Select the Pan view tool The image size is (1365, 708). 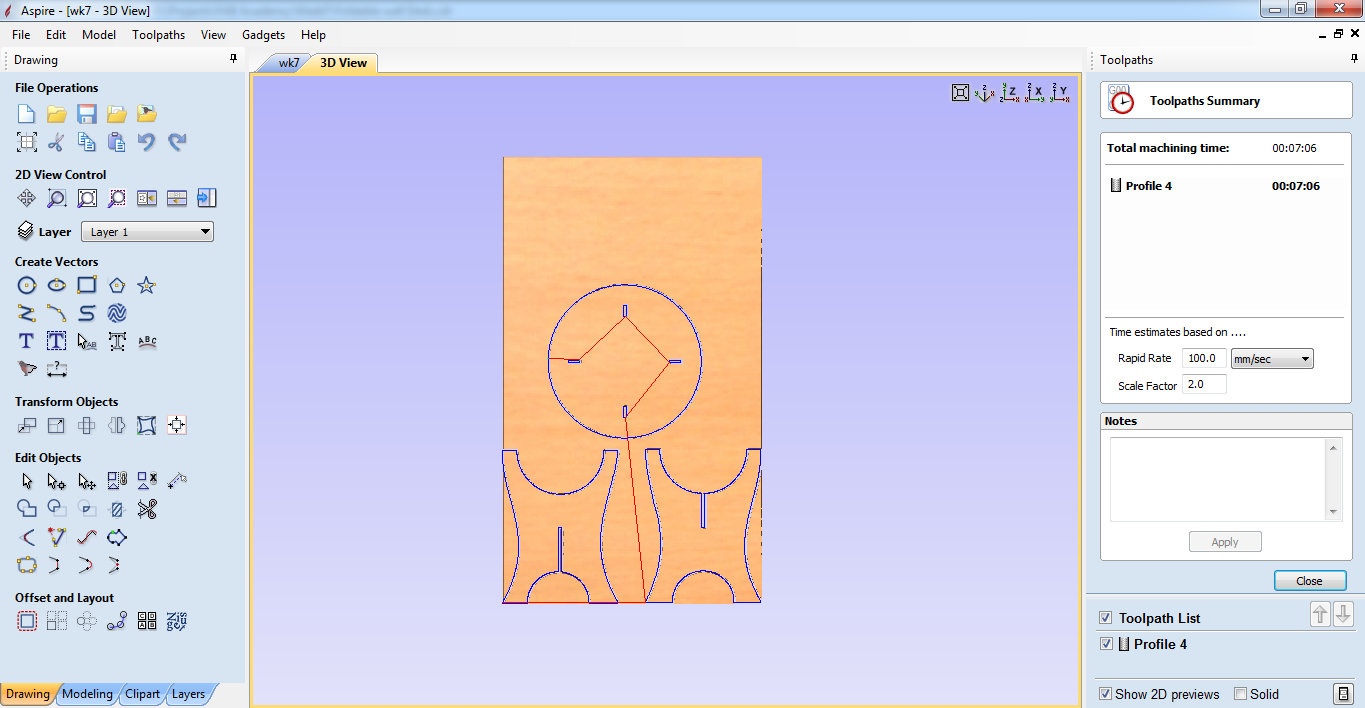27,198
